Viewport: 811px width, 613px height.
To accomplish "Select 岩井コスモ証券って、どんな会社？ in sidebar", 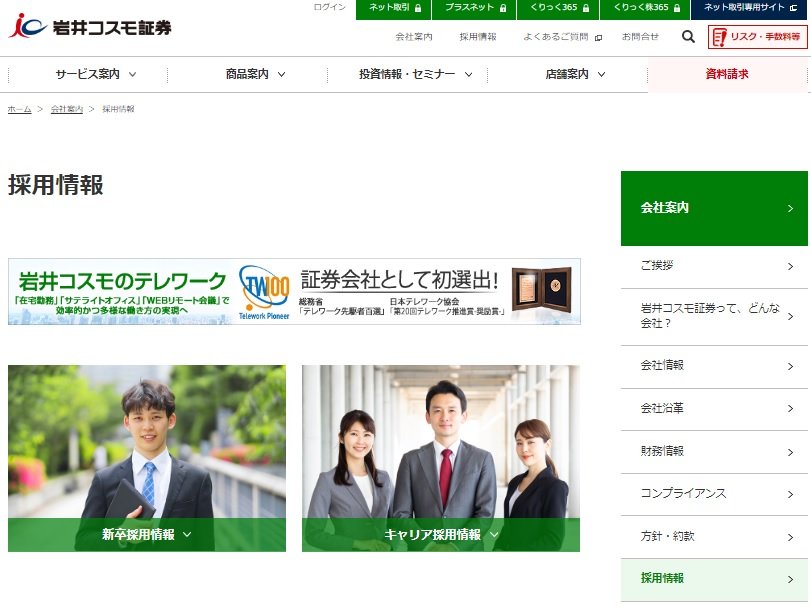I will (714, 316).
